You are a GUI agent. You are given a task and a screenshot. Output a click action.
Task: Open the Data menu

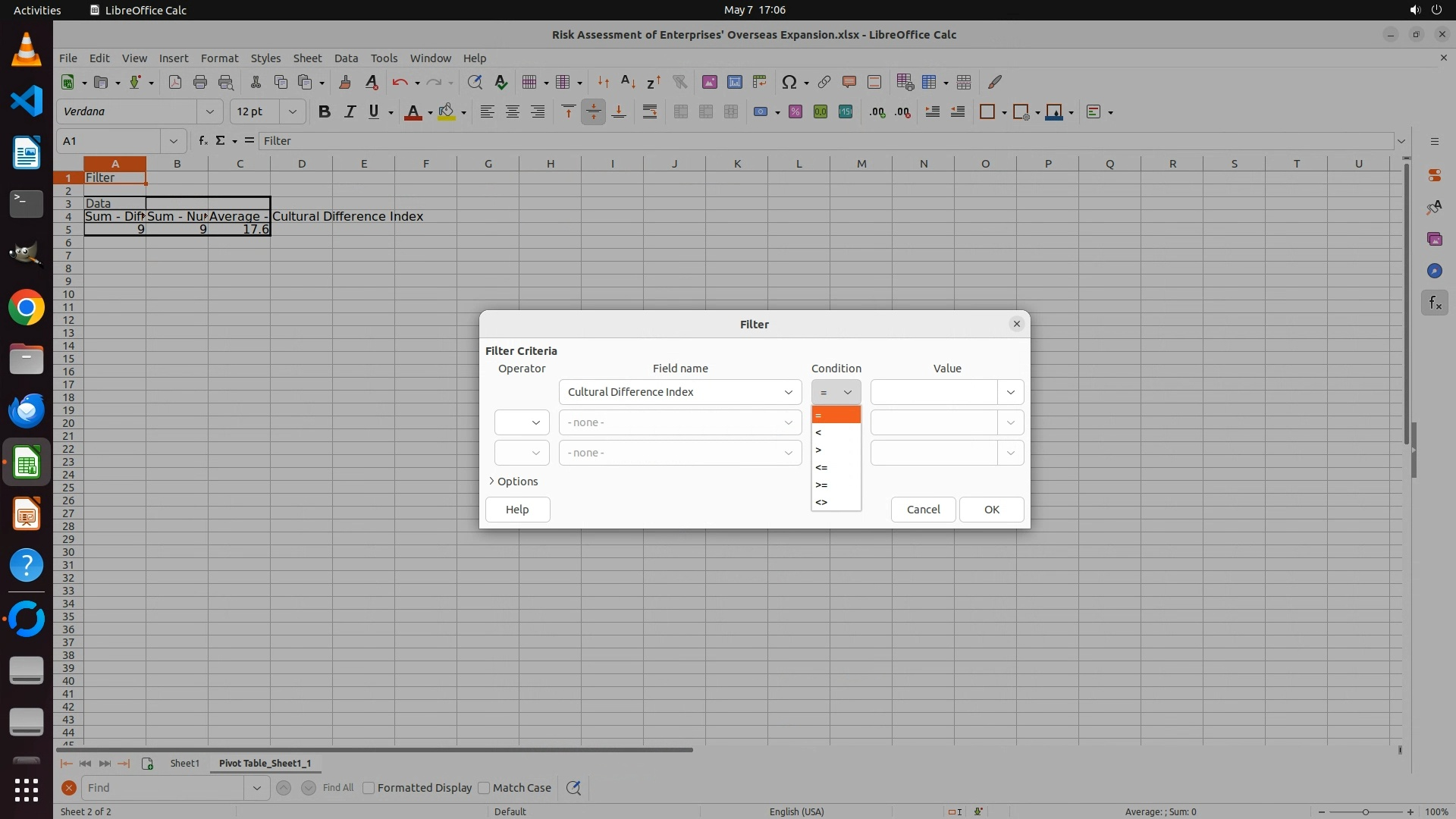(x=346, y=58)
